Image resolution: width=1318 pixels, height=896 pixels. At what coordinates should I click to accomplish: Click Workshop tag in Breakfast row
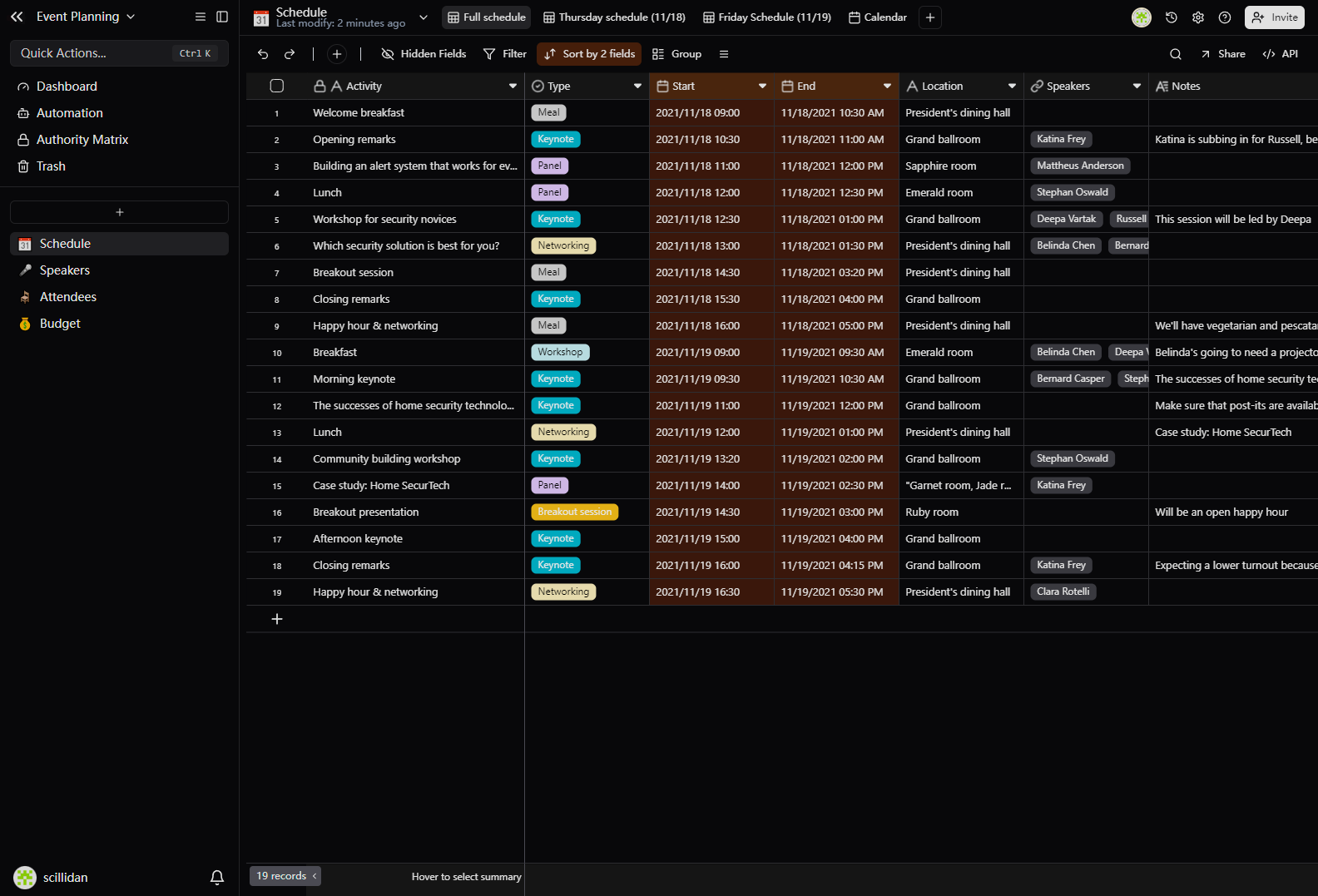click(x=560, y=352)
